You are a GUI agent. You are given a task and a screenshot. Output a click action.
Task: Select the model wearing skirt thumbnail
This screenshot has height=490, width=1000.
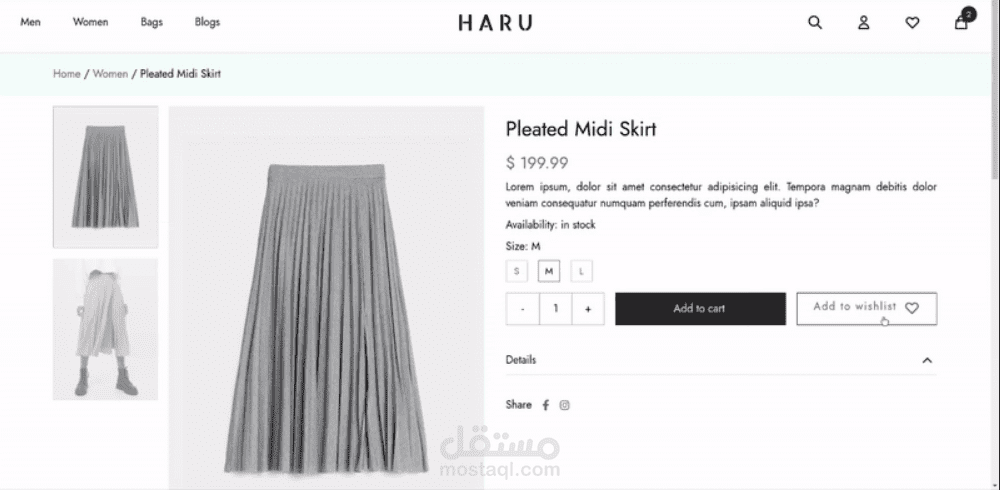click(105, 329)
